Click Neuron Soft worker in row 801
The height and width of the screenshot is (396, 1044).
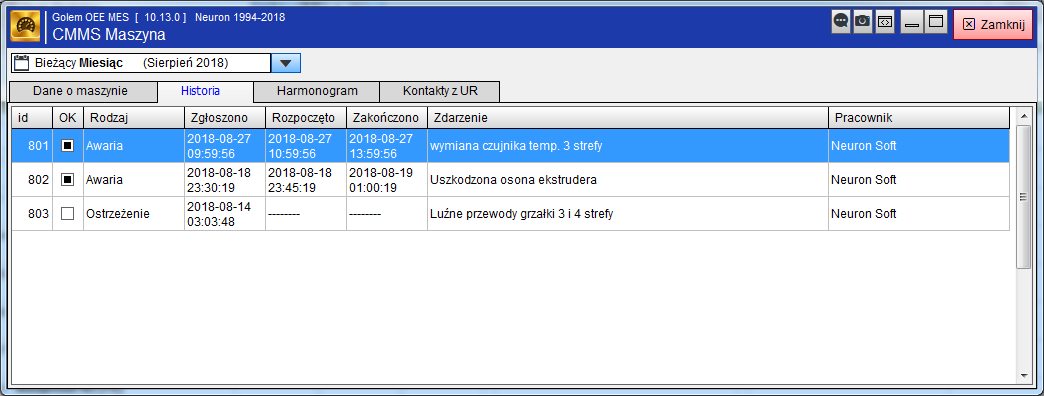click(x=919, y=145)
